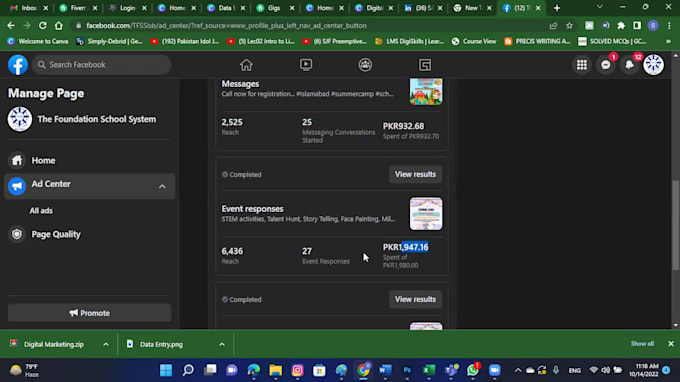Open the Watch video icon
Screen dimensions: 680x382
306,65
